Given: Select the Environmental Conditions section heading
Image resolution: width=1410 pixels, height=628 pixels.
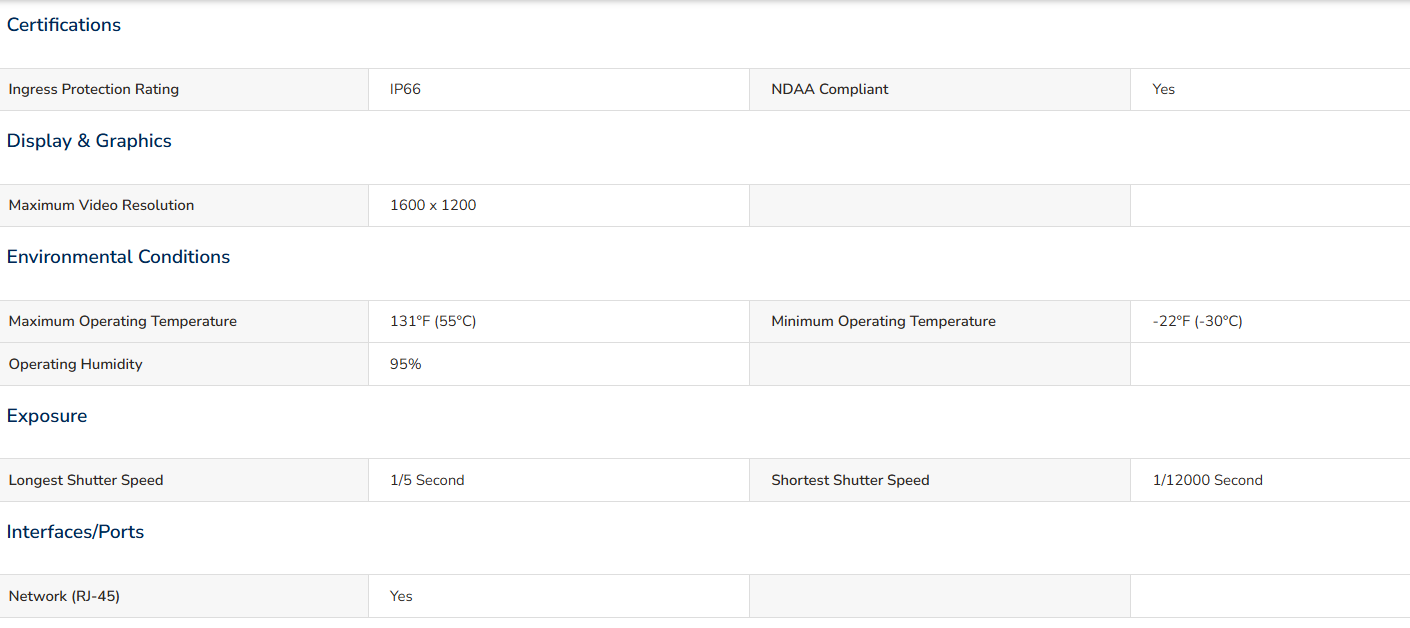Looking at the screenshot, I should pos(118,257).
